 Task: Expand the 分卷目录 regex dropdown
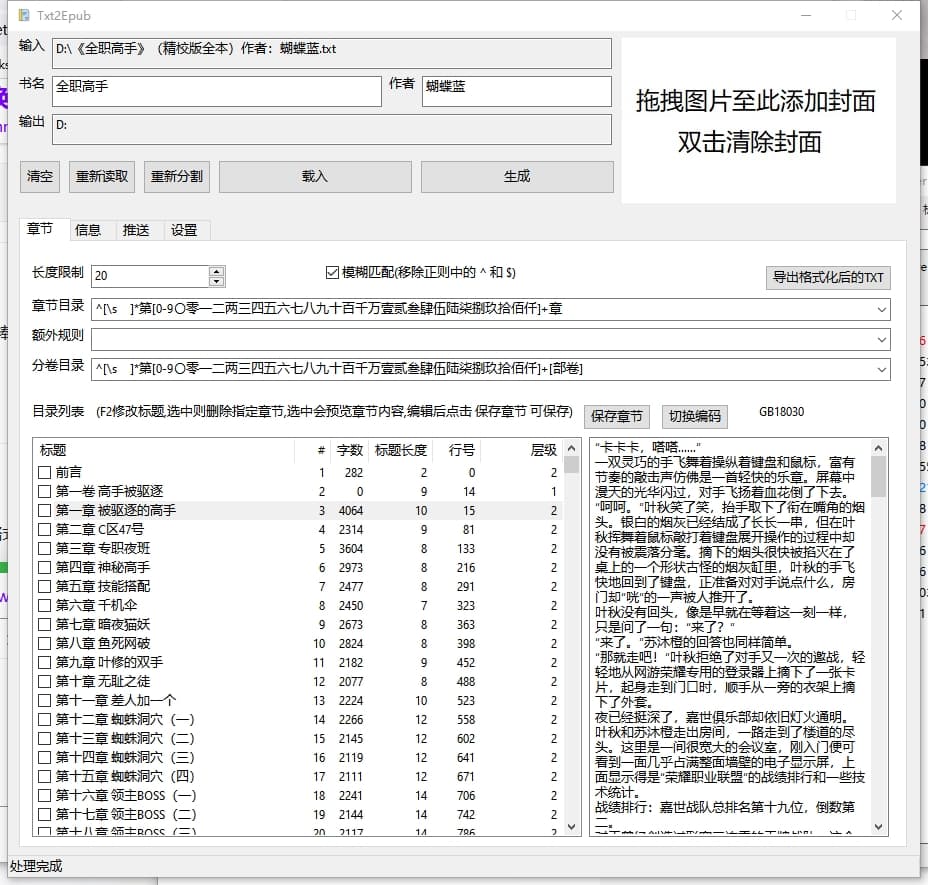881,370
